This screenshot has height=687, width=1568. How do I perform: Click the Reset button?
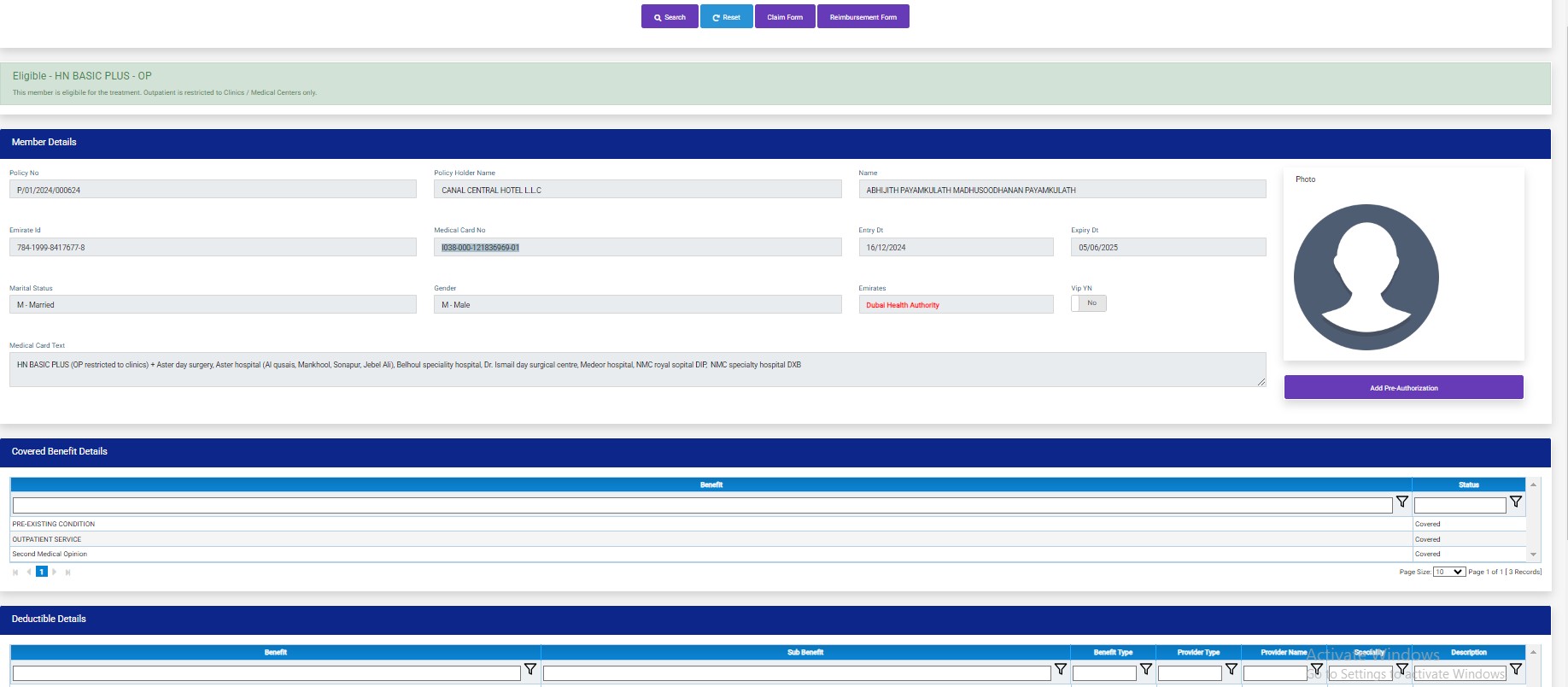726,17
